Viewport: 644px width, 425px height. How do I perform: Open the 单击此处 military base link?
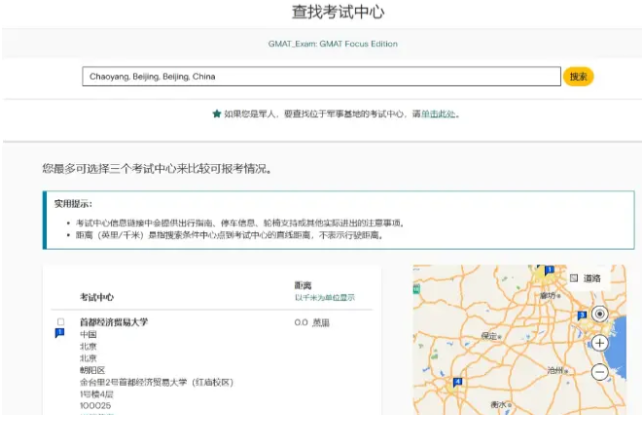pos(438,114)
